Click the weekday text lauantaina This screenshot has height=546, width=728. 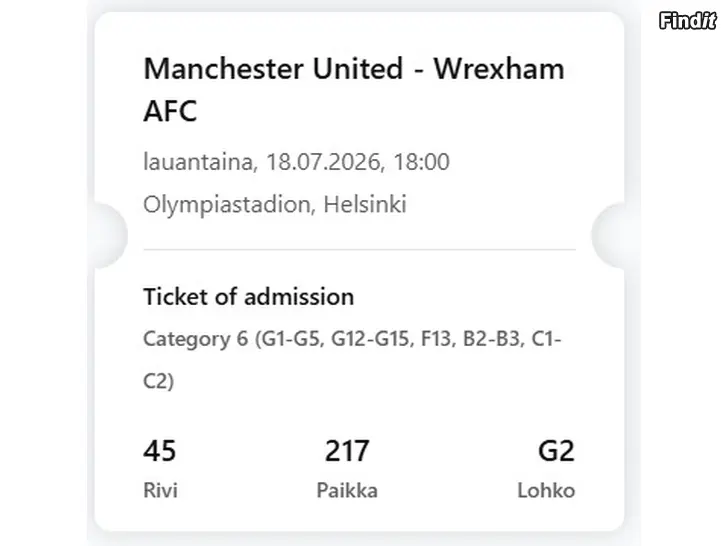pos(200,162)
